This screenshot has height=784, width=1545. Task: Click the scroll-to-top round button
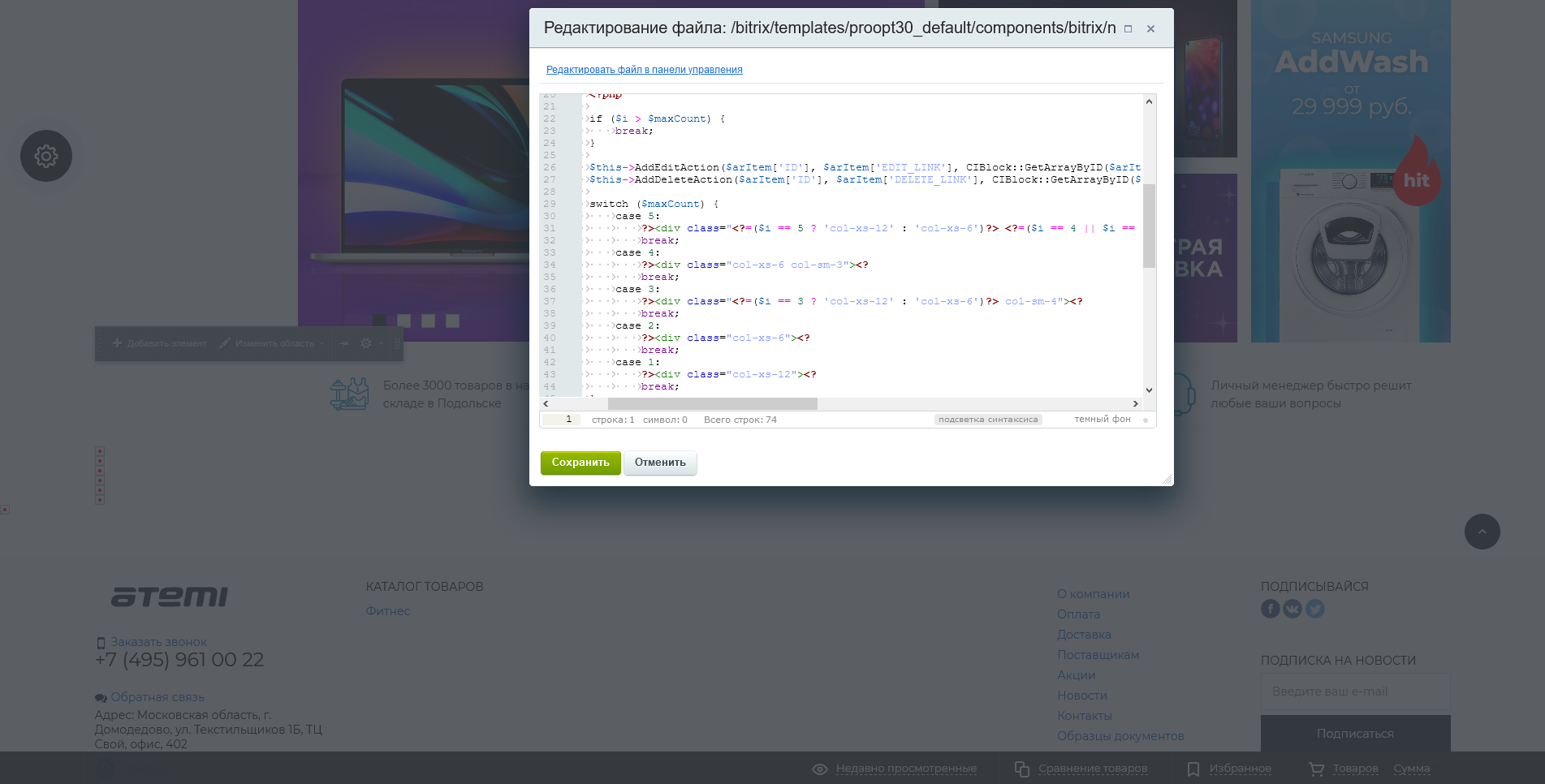(x=1482, y=532)
